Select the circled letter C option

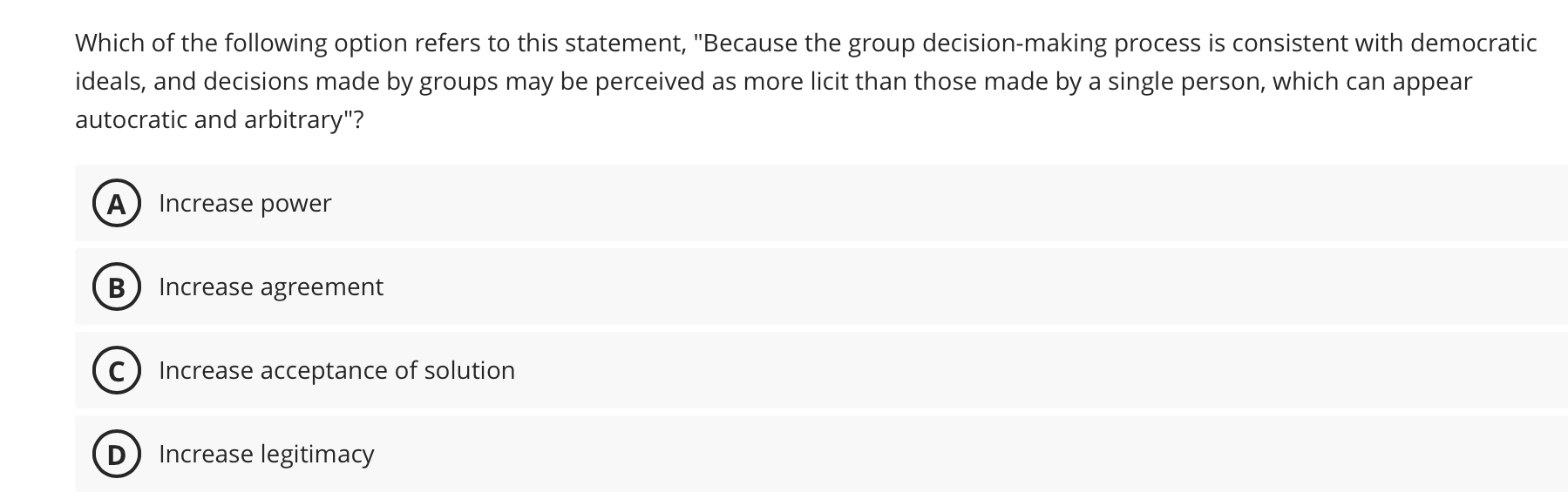(x=116, y=371)
